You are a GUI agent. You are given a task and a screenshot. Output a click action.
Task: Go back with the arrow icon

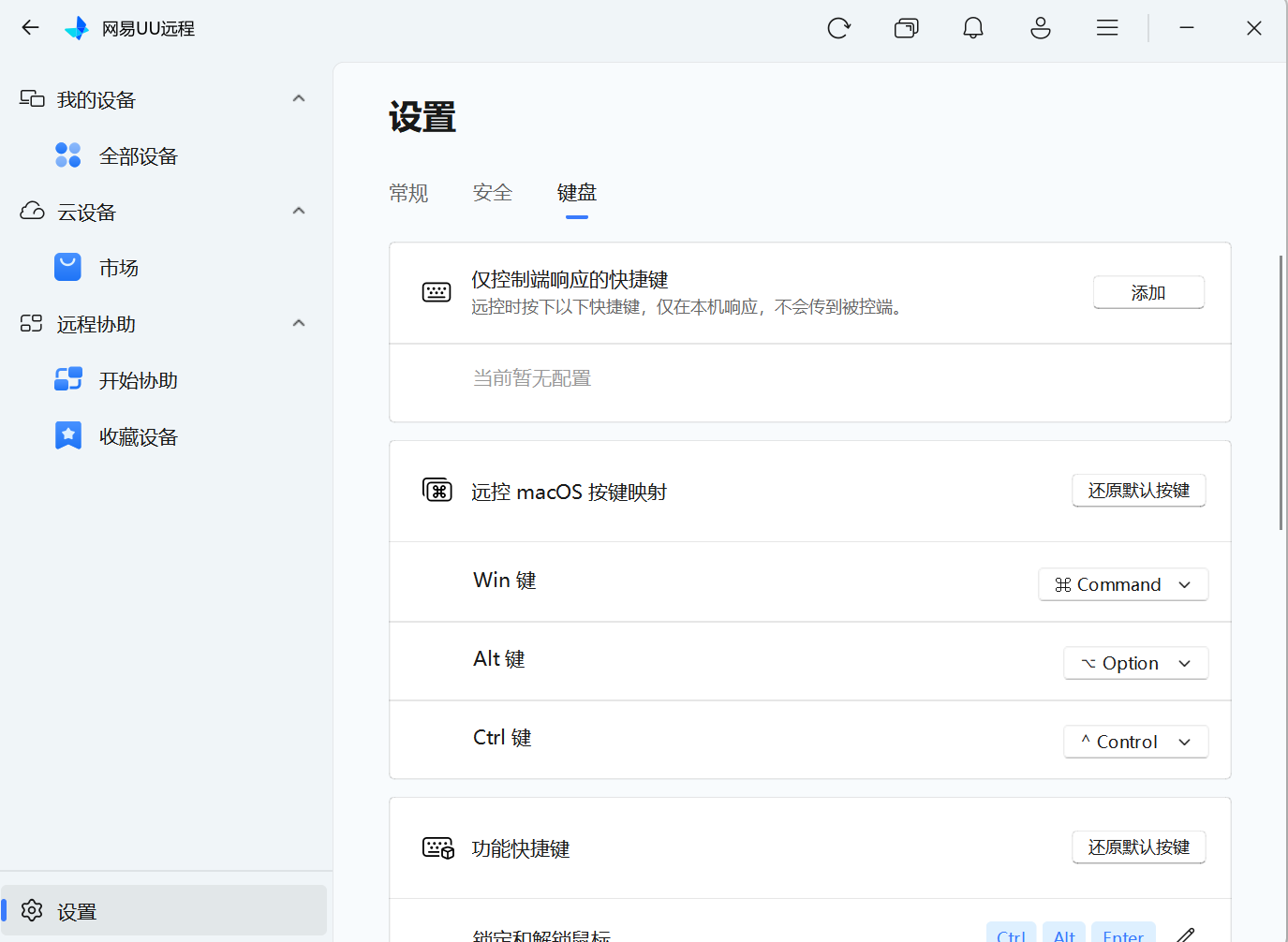pyautogui.click(x=31, y=27)
